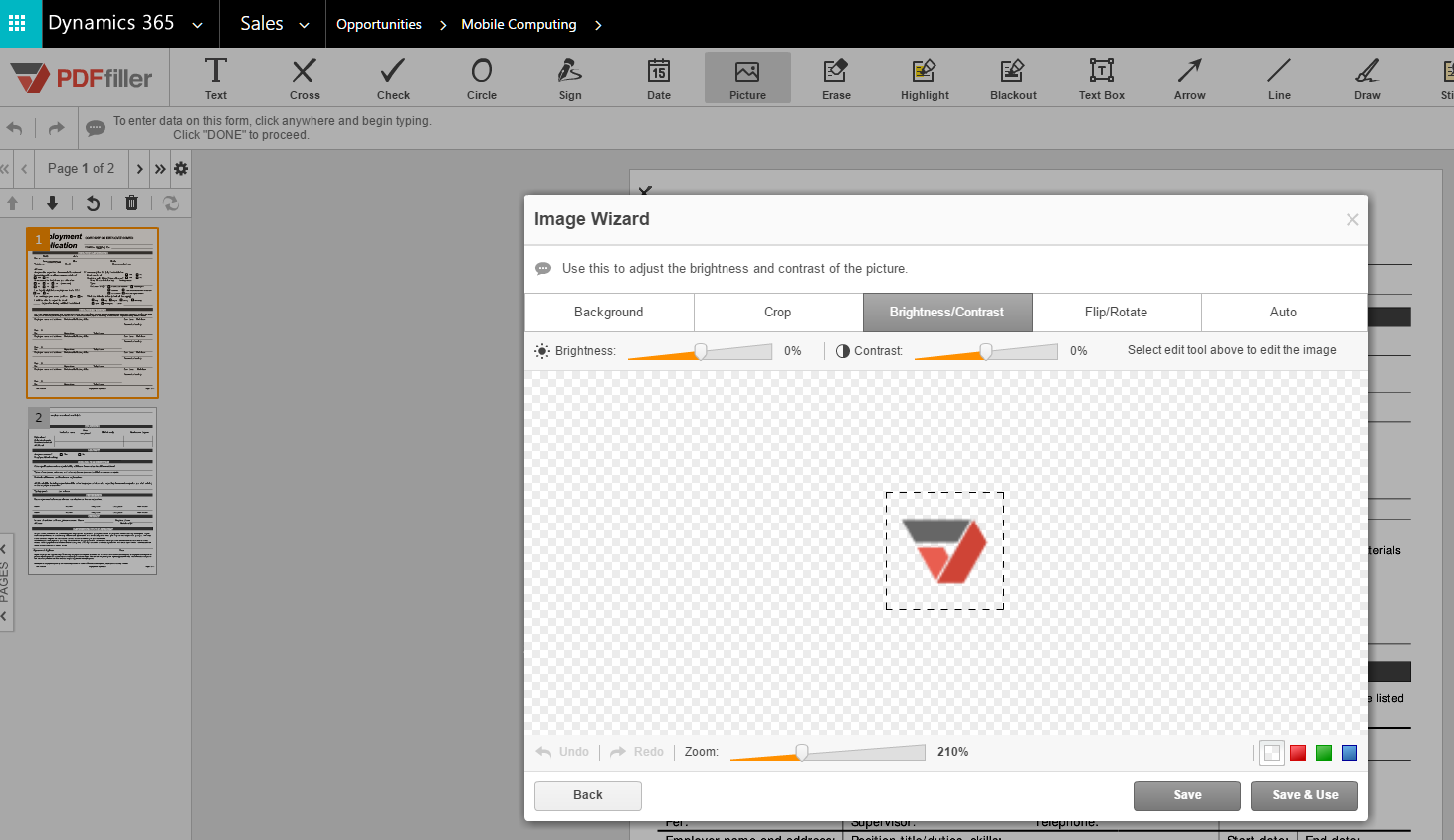Switch to the Crop tab
This screenshot has width=1454, height=840.
click(778, 312)
